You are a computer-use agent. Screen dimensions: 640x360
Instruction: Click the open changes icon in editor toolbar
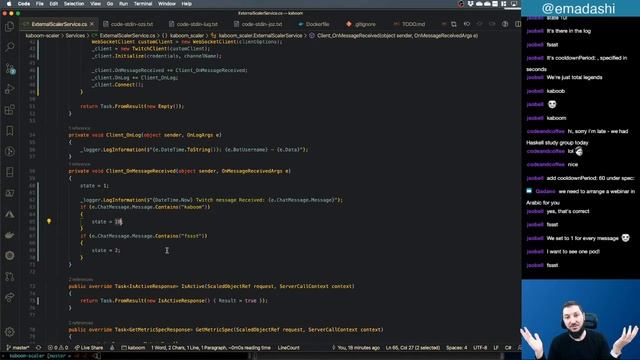[x=454, y=24]
